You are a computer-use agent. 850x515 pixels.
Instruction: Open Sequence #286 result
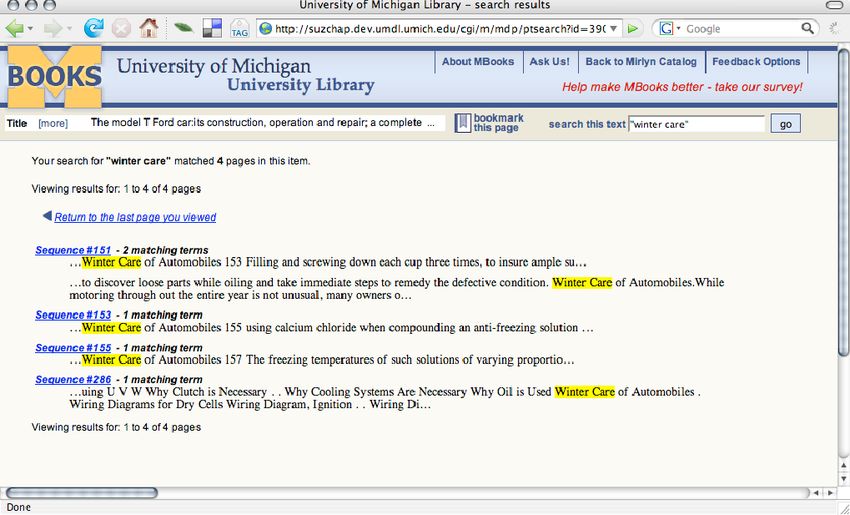pos(73,380)
